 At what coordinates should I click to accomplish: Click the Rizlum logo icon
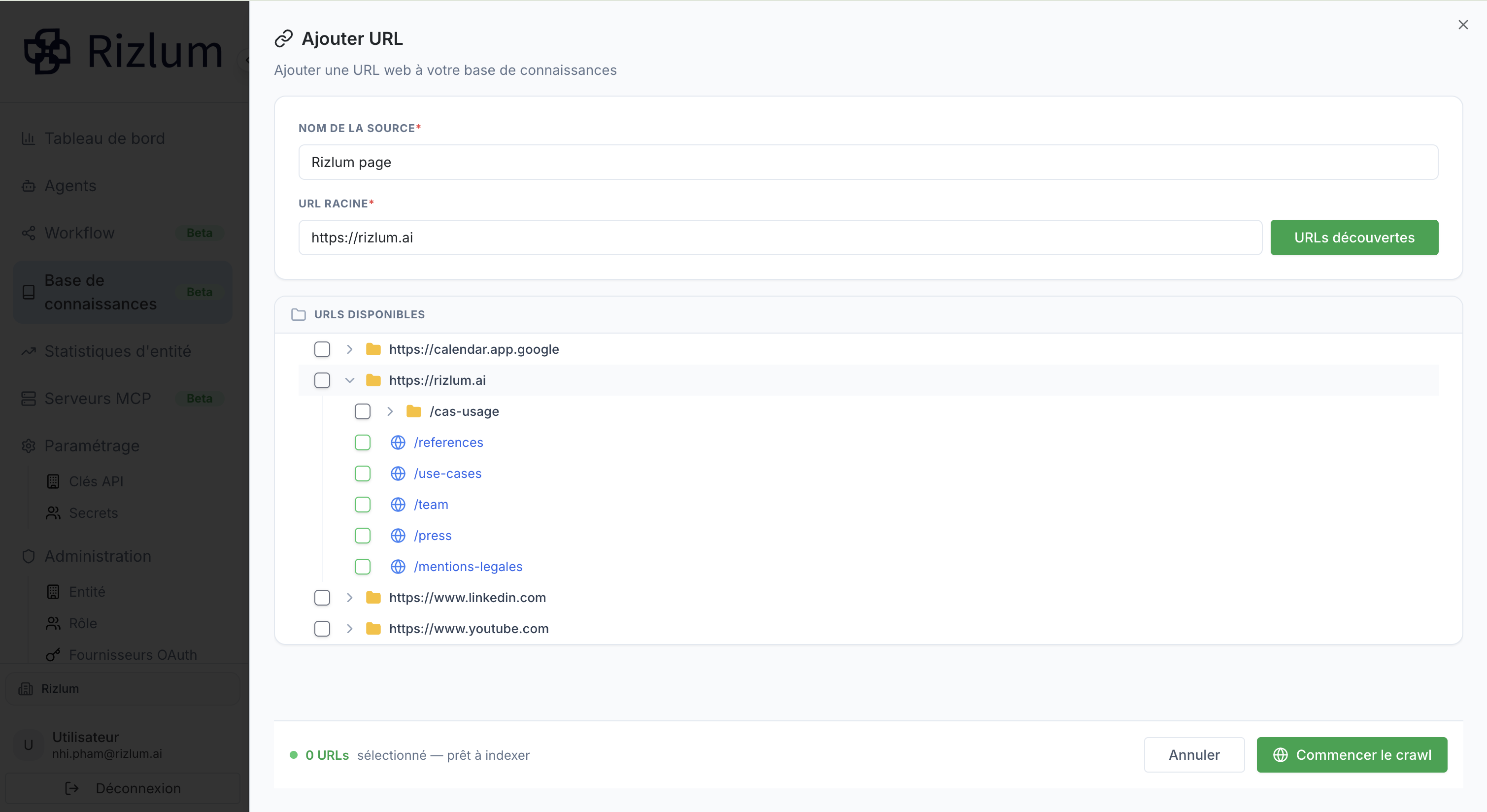click(47, 51)
